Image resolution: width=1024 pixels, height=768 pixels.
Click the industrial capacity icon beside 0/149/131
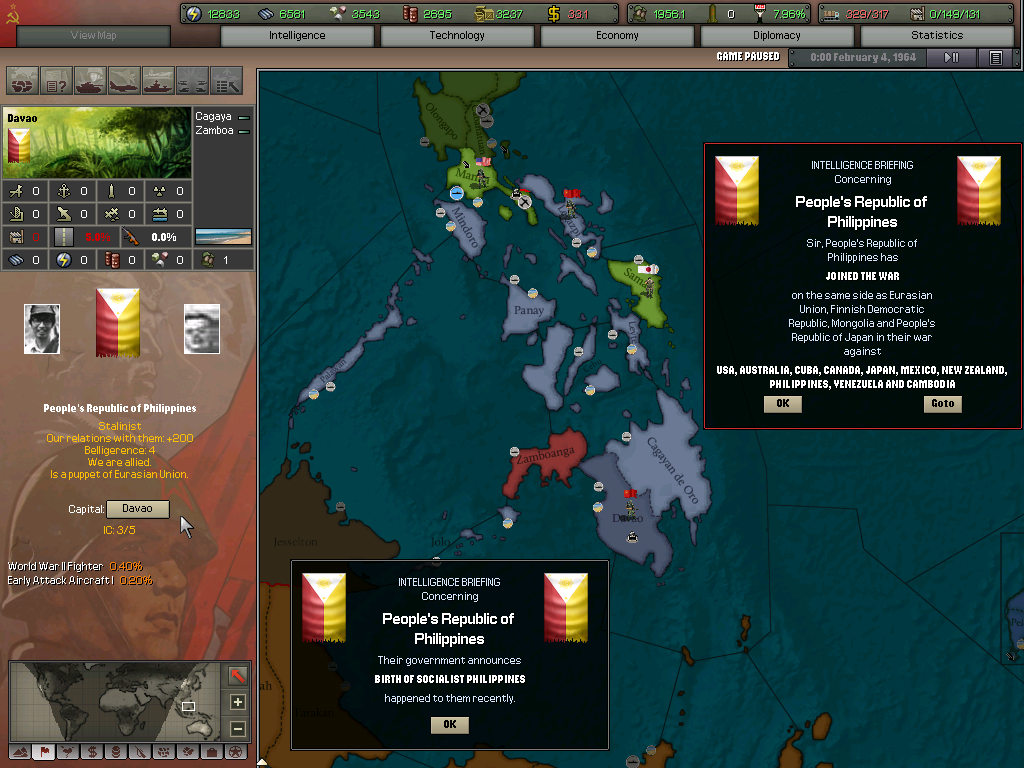click(x=917, y=14)
